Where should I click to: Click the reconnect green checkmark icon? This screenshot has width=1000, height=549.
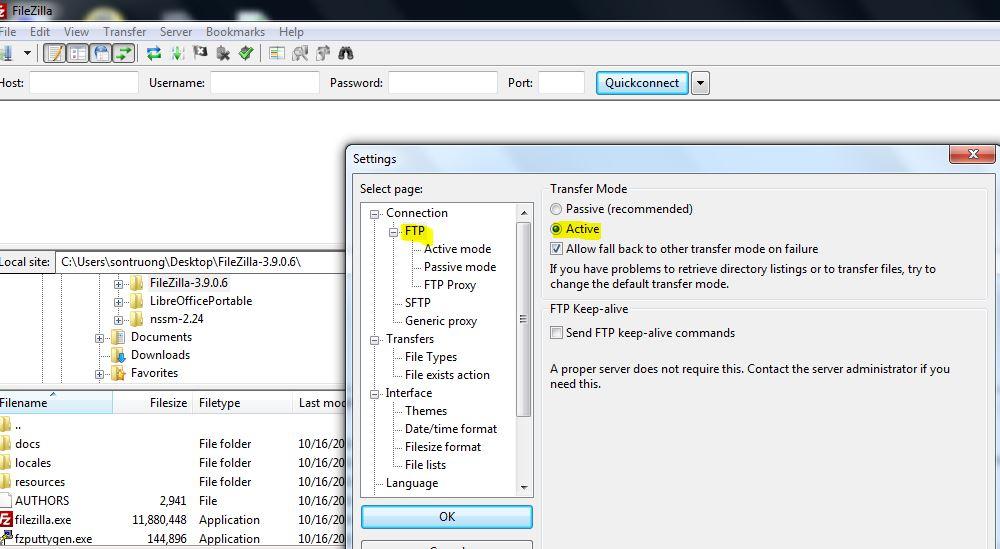[x=246, y=53]
